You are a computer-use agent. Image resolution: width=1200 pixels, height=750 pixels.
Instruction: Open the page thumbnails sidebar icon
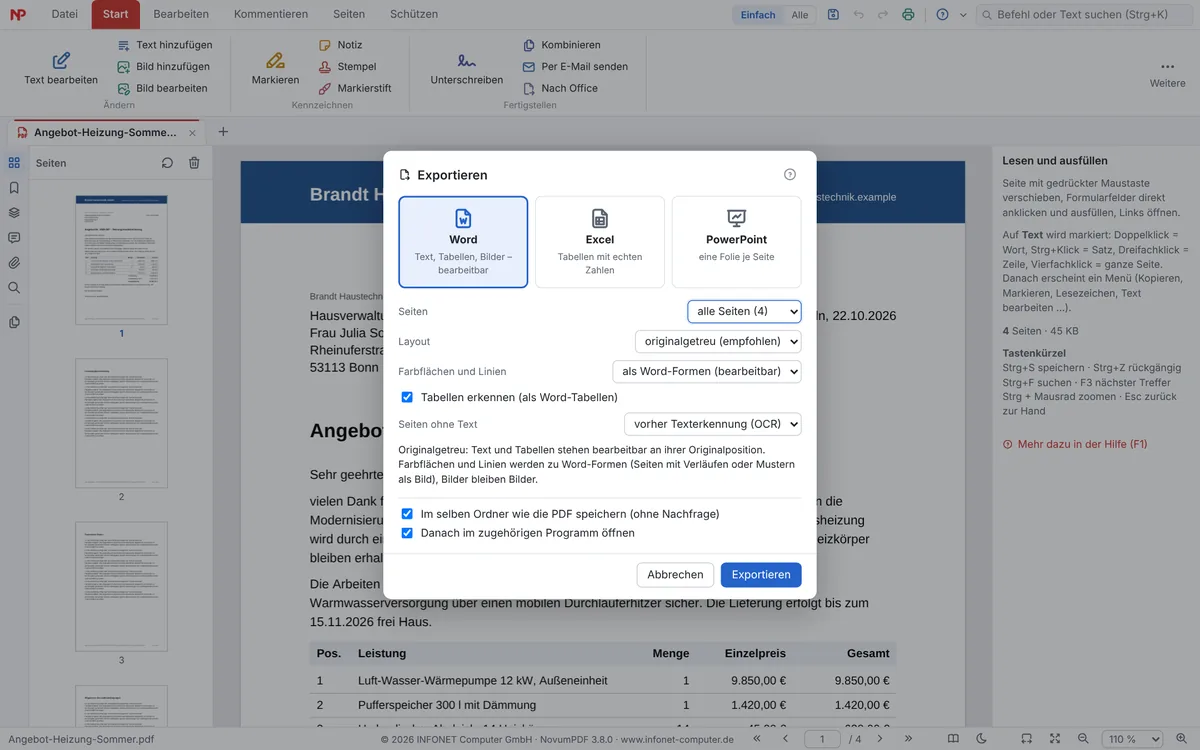pos(14,162)
